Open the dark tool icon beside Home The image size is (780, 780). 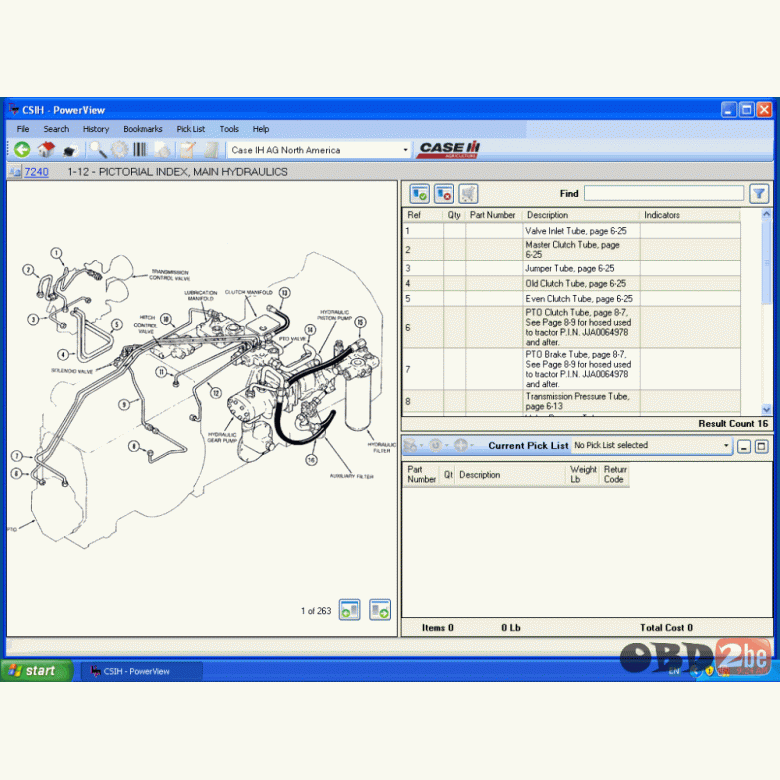70,149
